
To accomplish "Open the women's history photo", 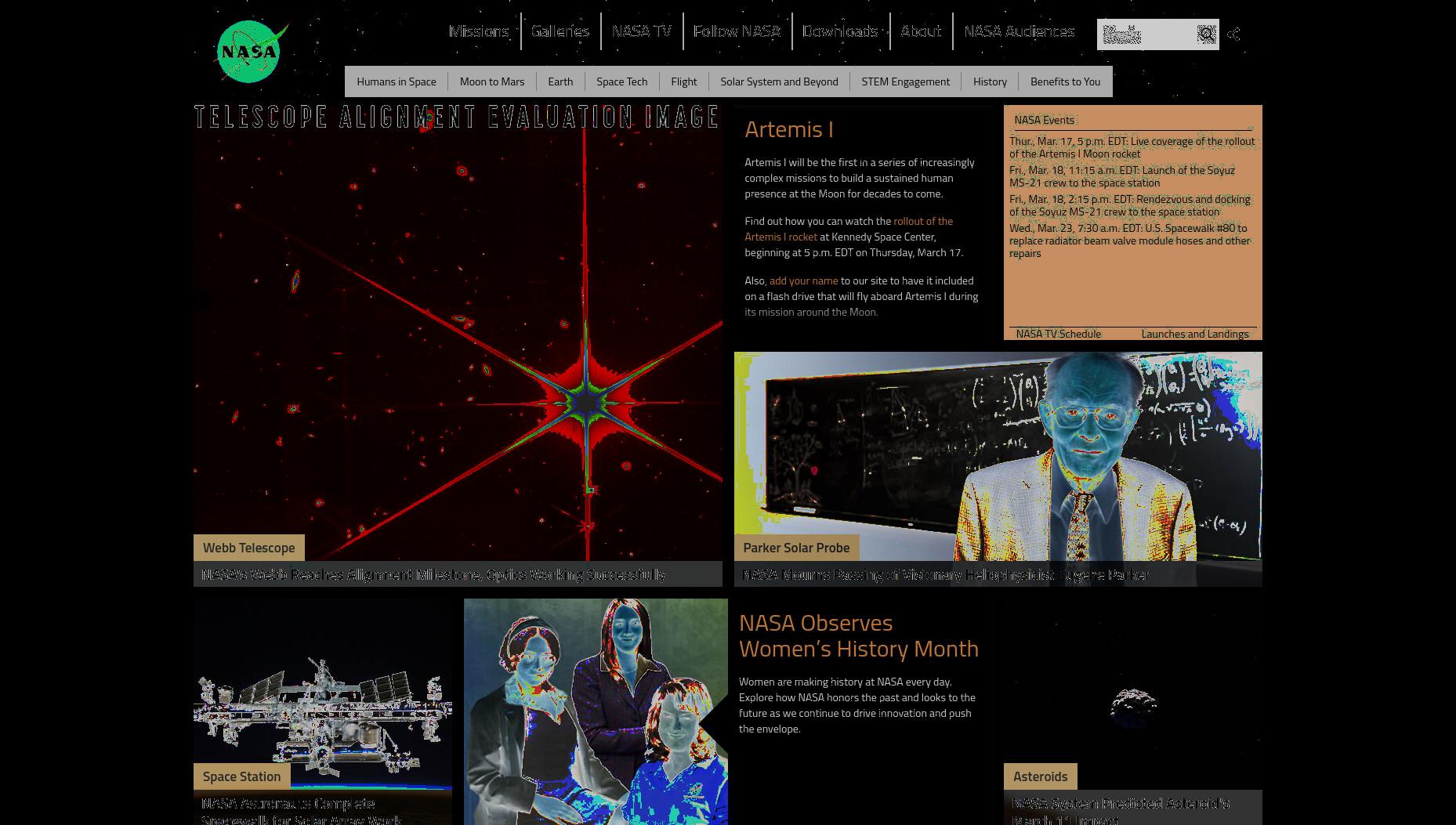I will click(596, 711).
